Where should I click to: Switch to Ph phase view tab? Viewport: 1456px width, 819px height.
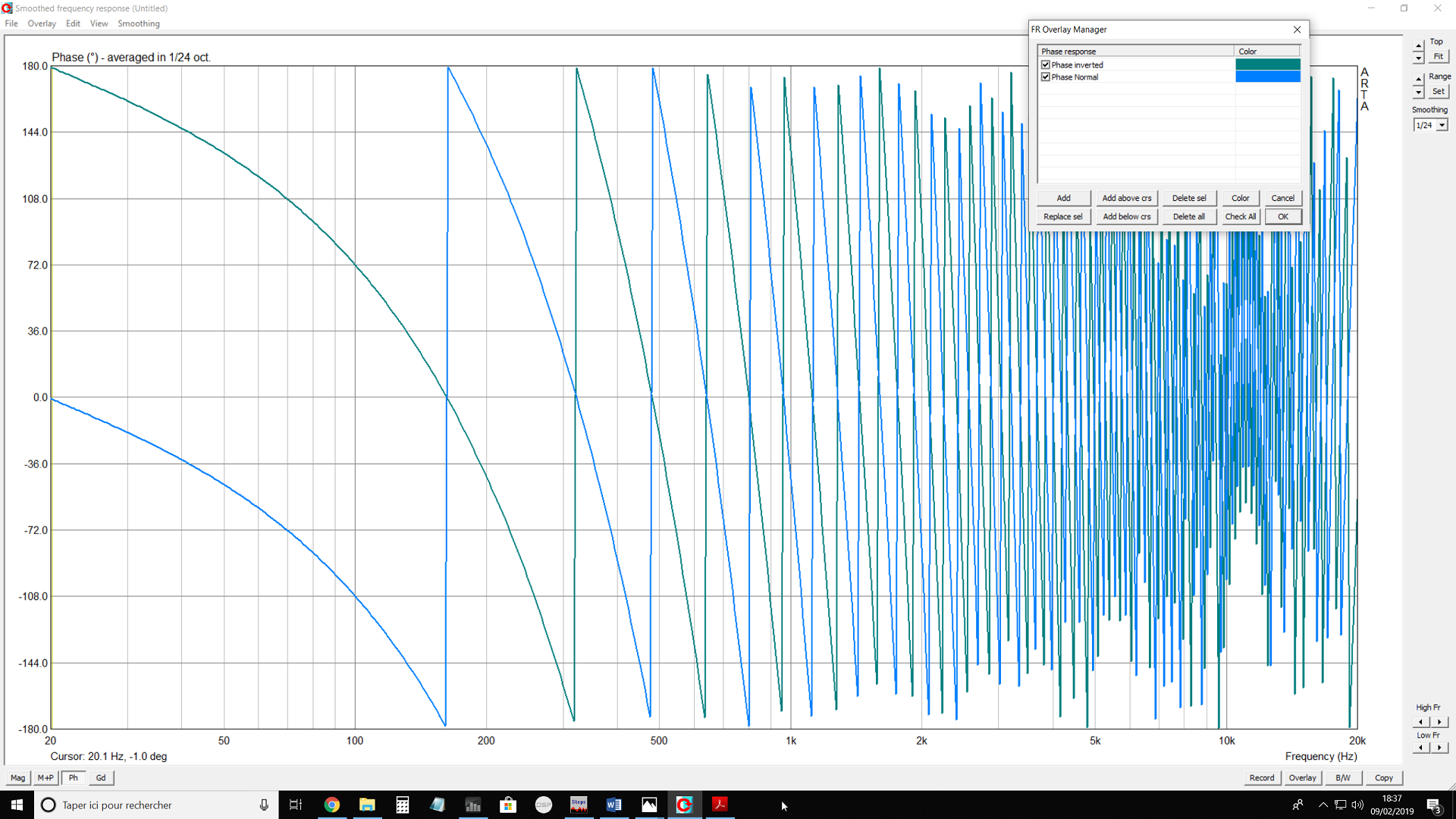click(74, 777)
